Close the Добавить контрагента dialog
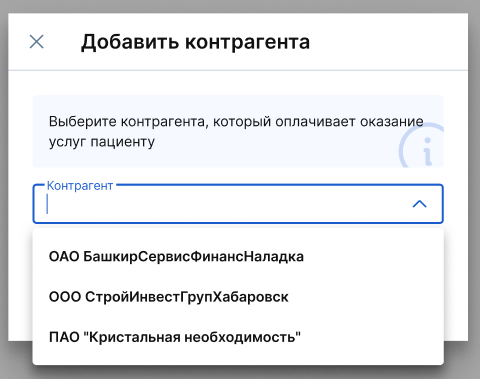Image resolution: width=480 pixels, height=379 pixels. [37, 42]
